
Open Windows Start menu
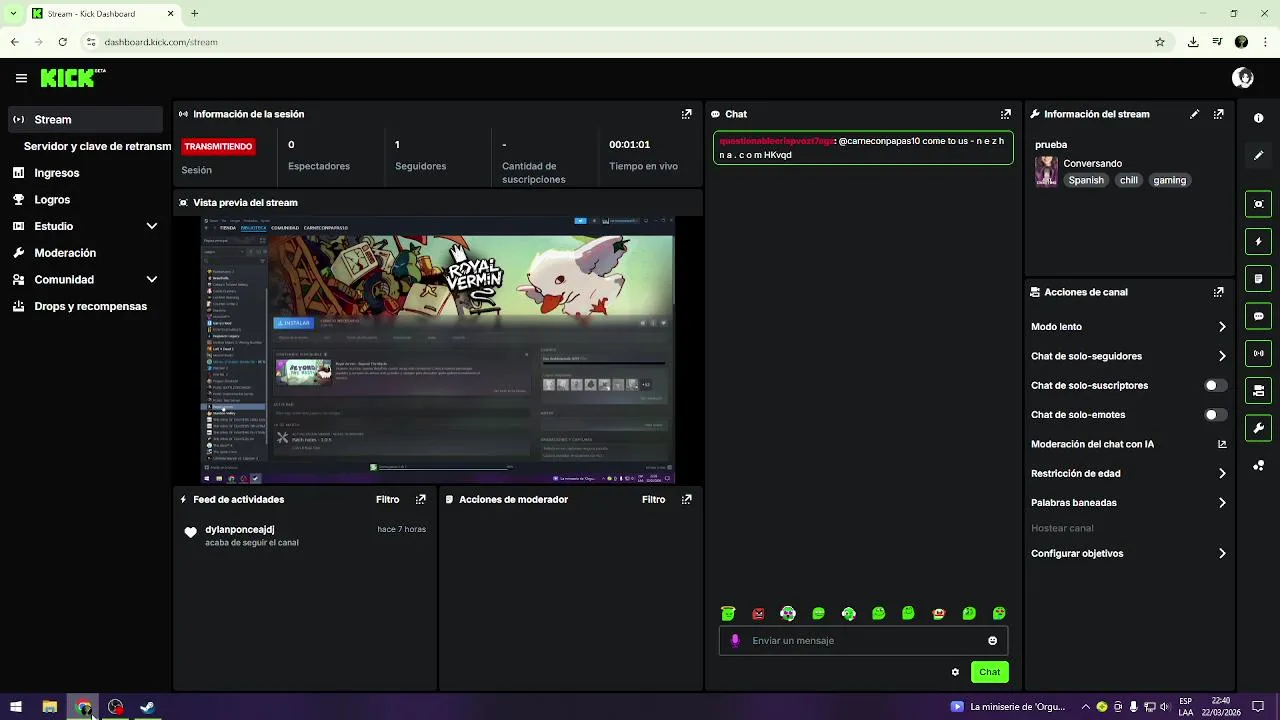coord(16,707)
